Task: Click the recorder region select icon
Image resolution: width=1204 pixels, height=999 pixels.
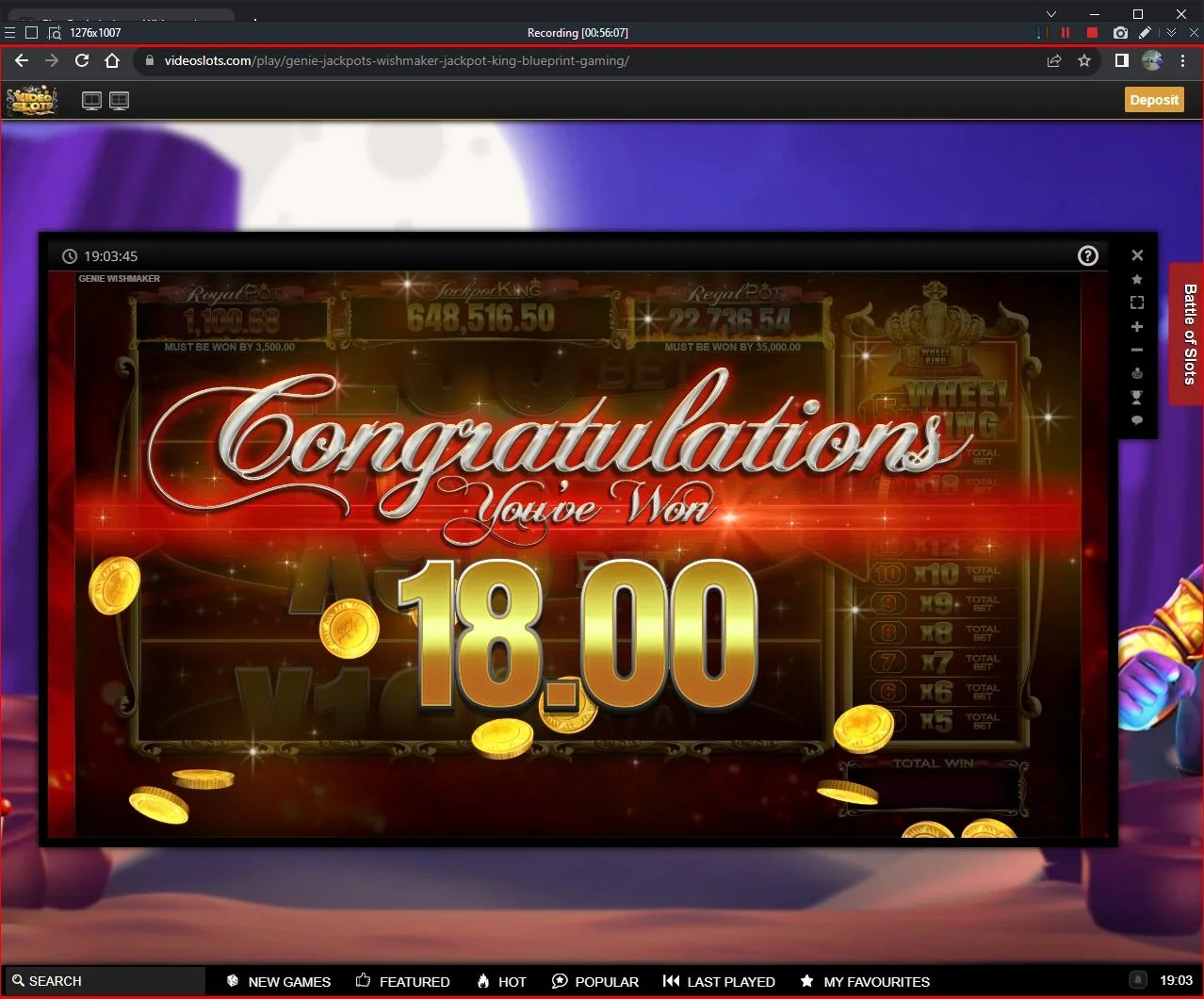Action: (x=55, y=32)
